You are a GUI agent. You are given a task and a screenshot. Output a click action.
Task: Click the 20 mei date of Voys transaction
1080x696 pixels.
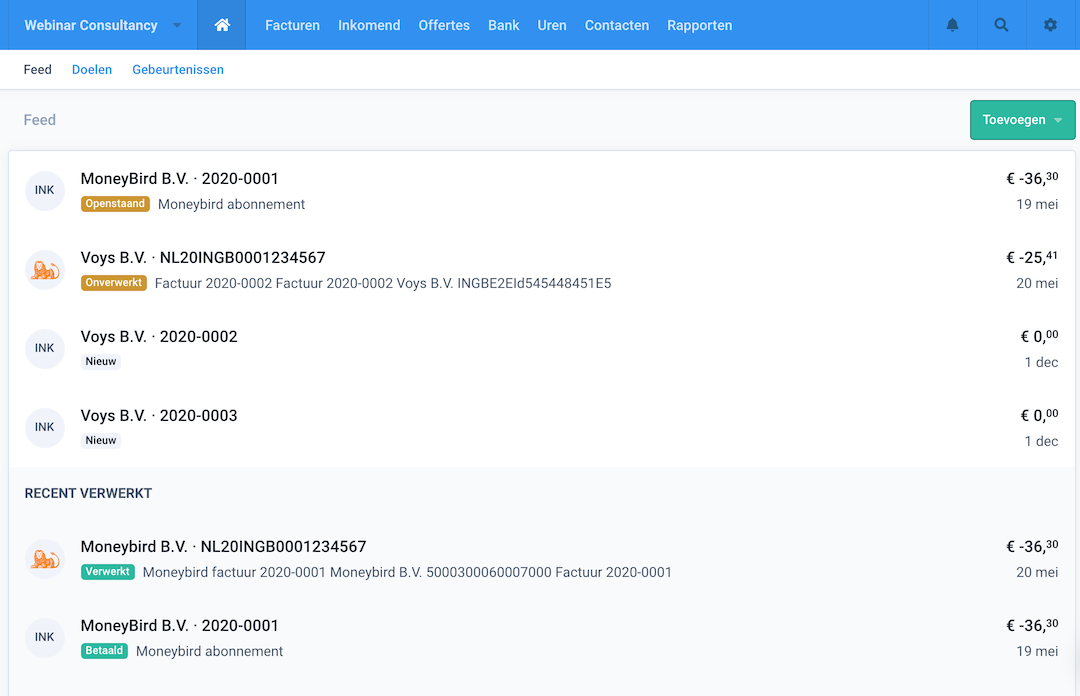(x=1037, y=283)
